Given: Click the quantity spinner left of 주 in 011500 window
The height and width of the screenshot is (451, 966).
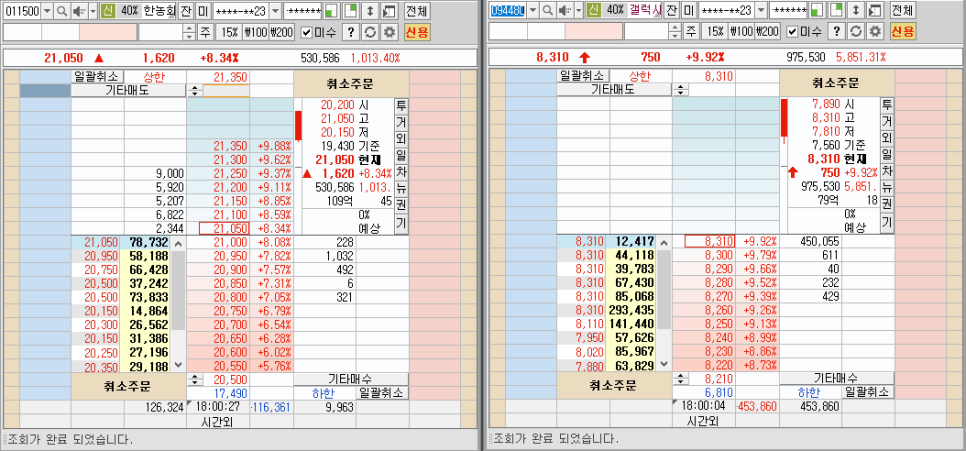Looking at the screenshot, I should (190, 32).
